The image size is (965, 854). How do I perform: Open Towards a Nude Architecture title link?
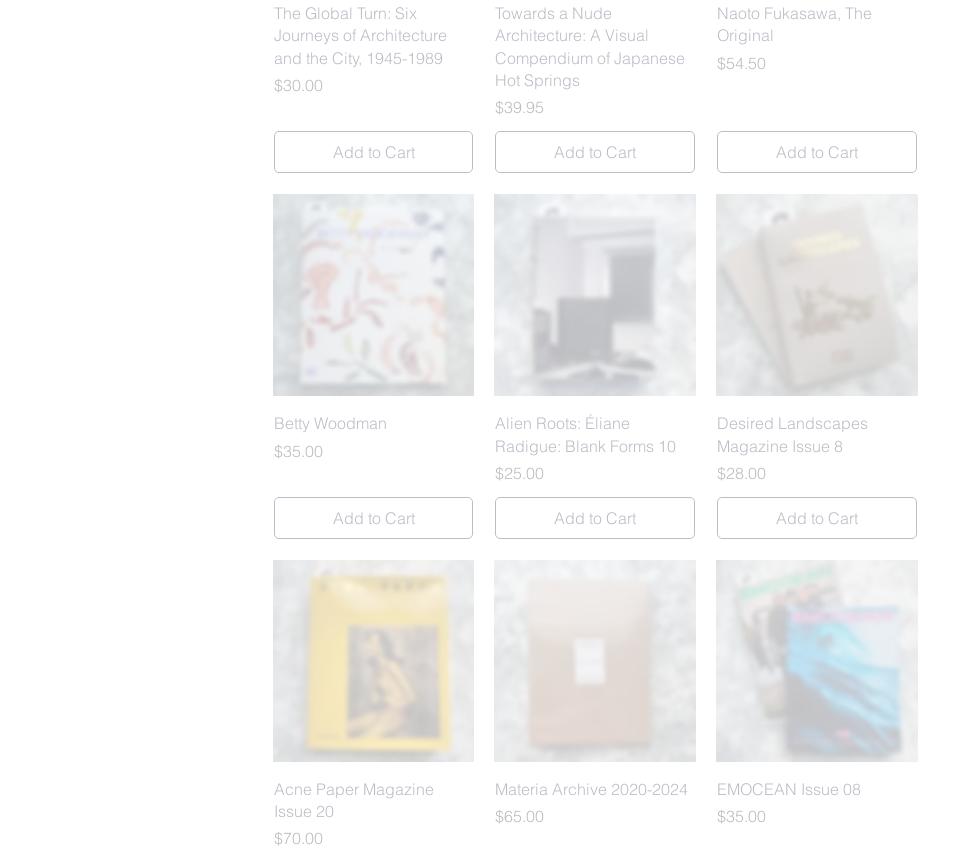click(590, 47)
